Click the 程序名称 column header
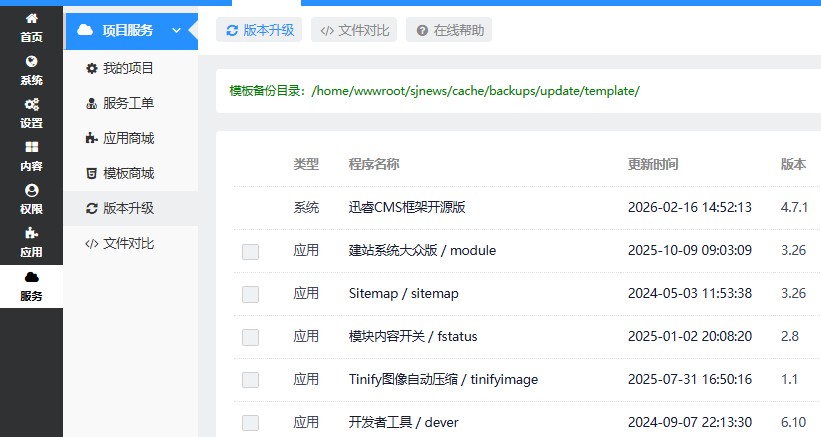Image resolution: width=821 pixels, height=437 pixels. click(x=374, y=164)
